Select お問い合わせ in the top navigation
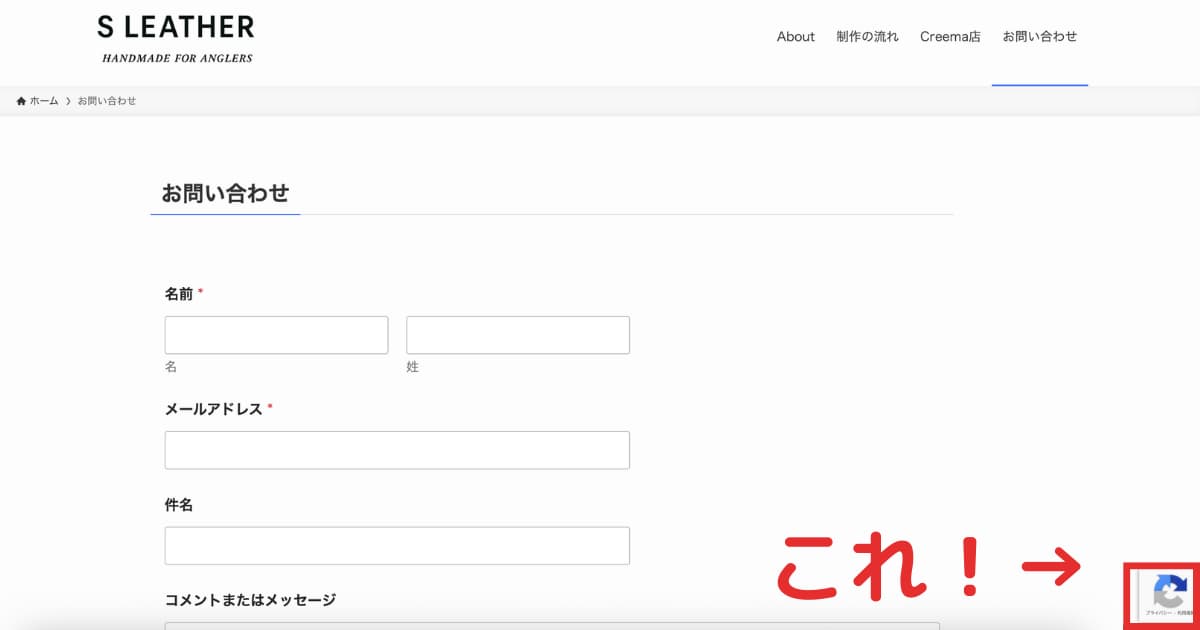Viewport: 1200px width, 630px height. pos(1040,36)
